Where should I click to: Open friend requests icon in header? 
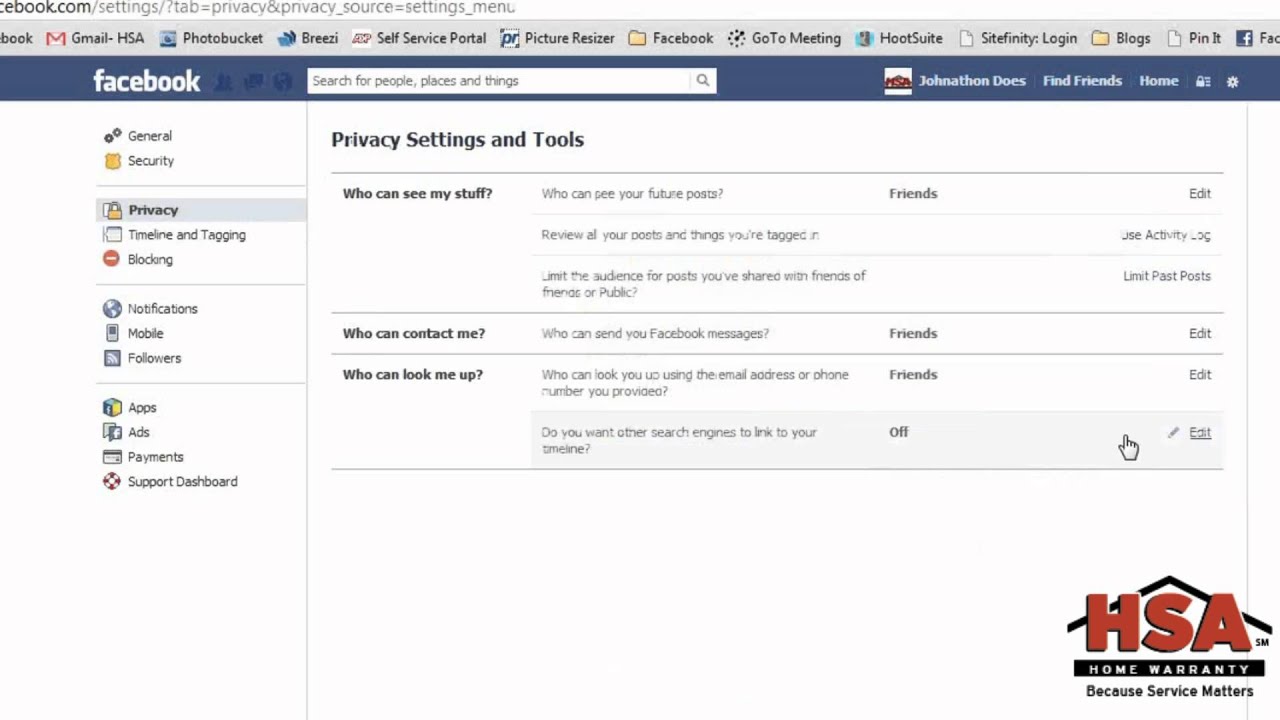click(x=224, y=82)
